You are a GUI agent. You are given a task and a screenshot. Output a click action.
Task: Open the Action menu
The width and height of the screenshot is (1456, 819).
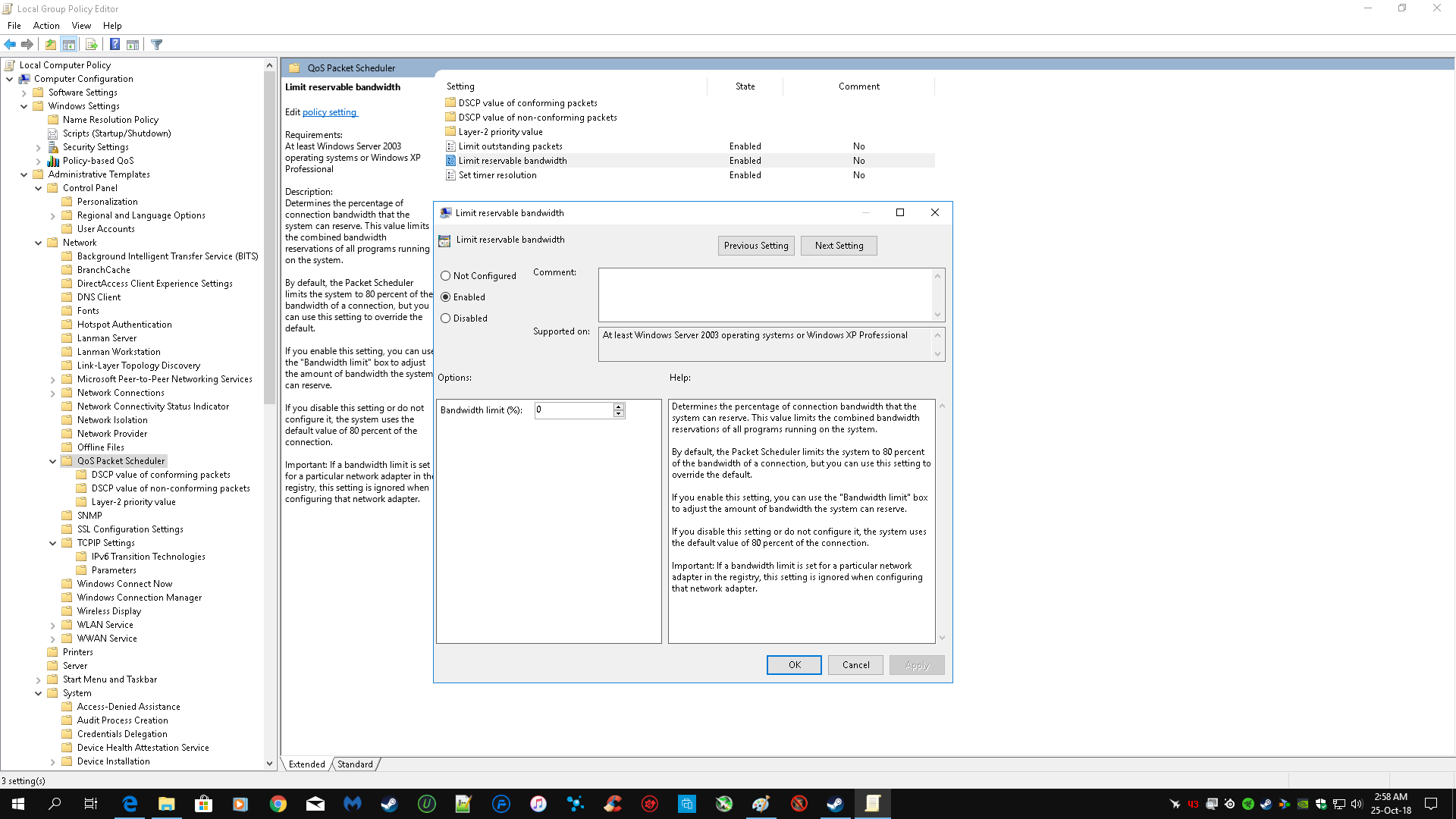click(x=45, y=26)
